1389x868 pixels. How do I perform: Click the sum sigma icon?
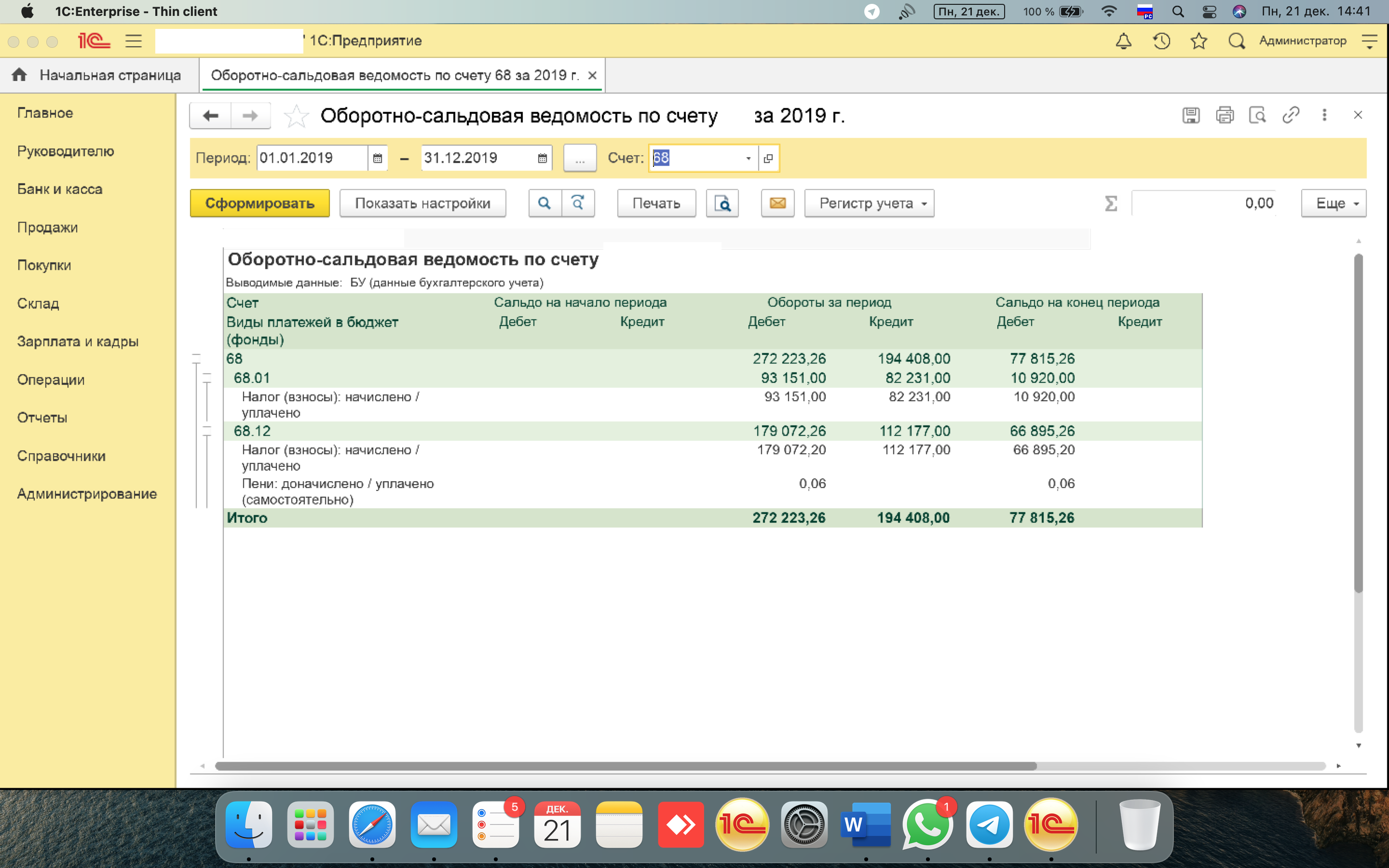(x=1111, y=203)
